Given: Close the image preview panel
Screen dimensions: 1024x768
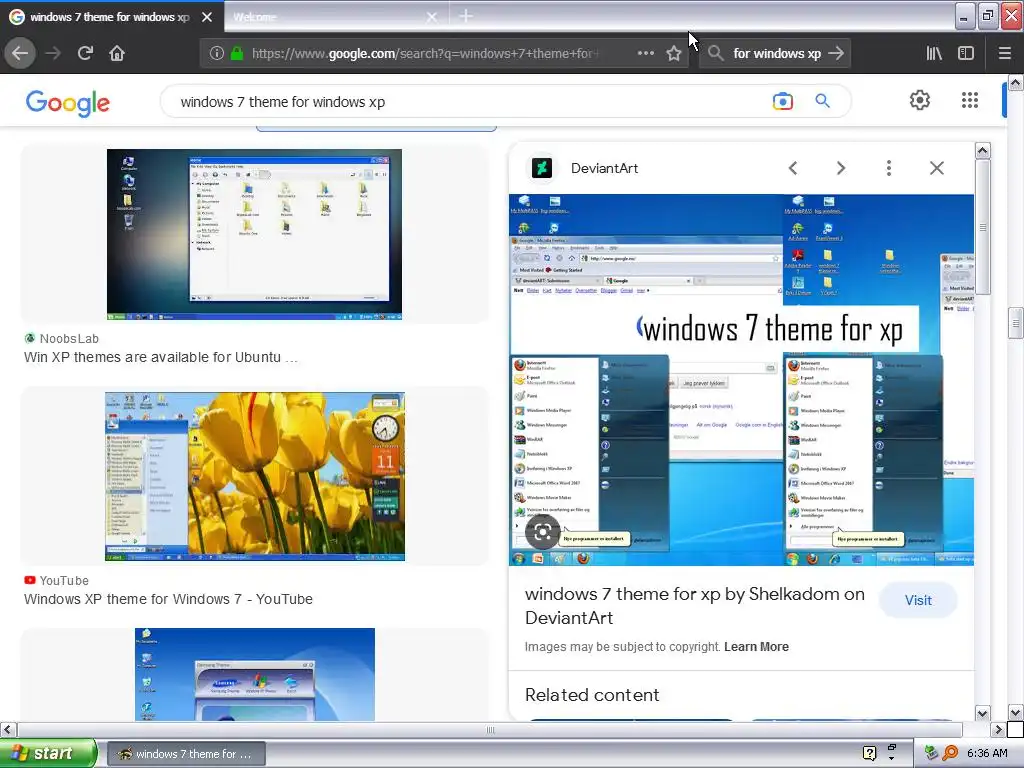Looking at the screenshot, I should tap(936, 168).
